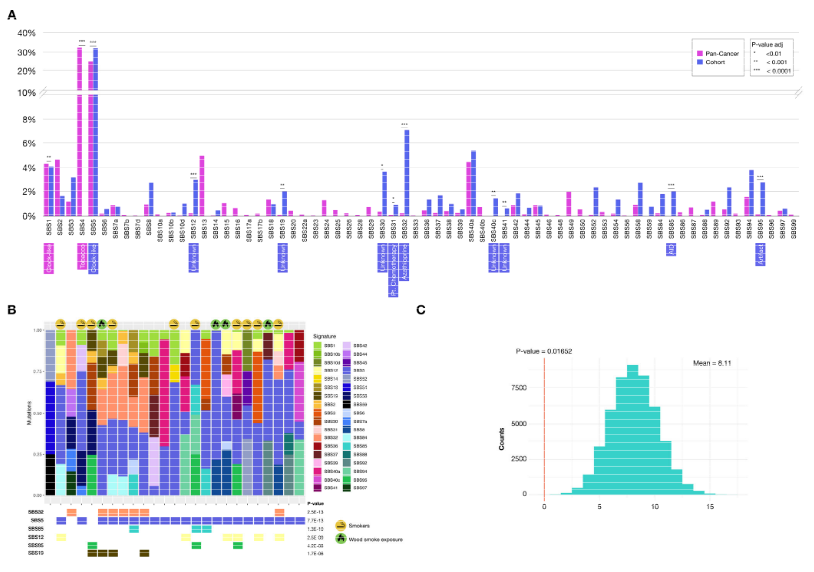
Task: Click the Tobacco label under SBS4
Action: coord(82,256)
